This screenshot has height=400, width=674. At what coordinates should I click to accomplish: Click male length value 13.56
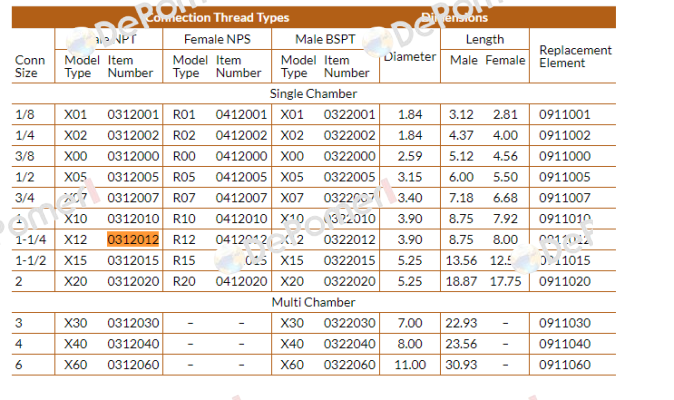point(461,260)
